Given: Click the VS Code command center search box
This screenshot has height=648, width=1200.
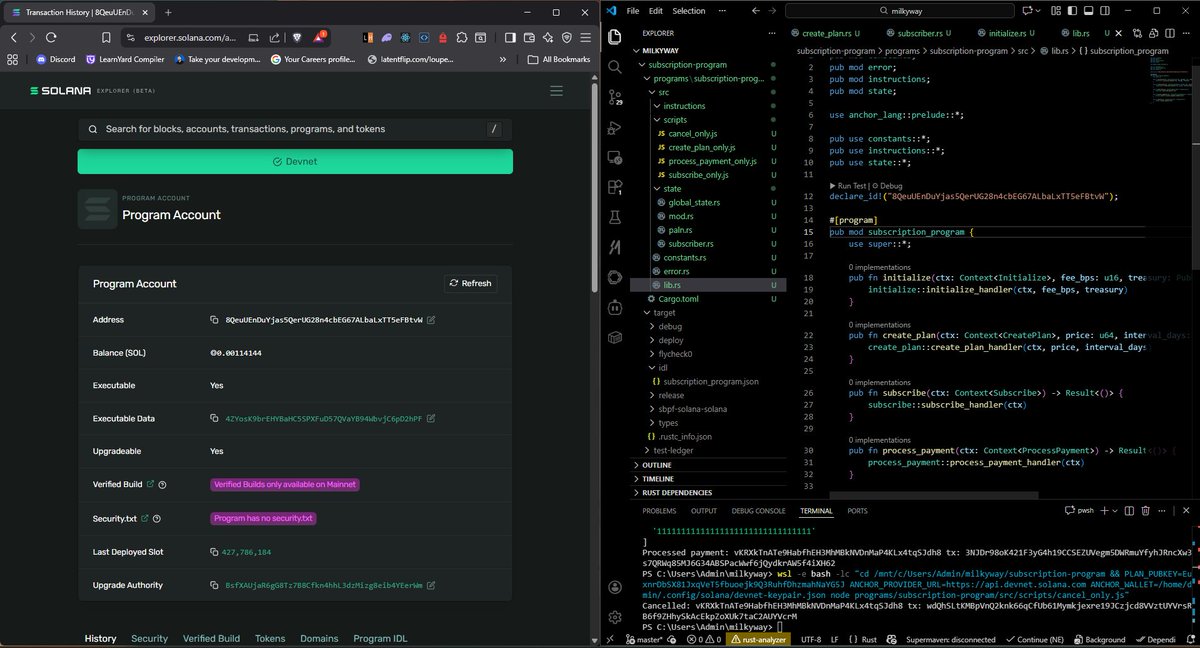Looking at the screenshot, I should [900, 11].
